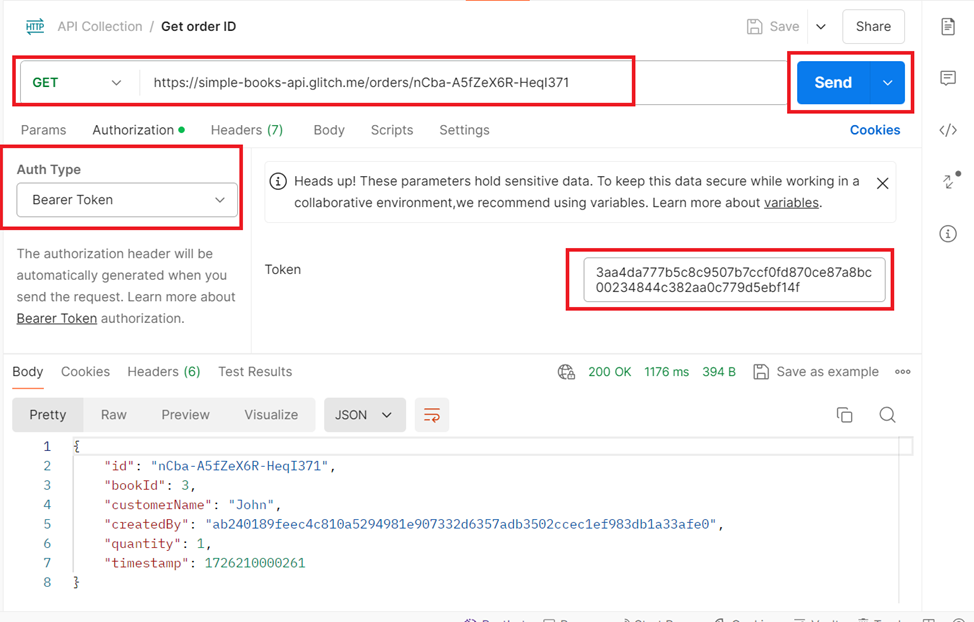Open the Cookies link
This screenshot has width=974, height=622.
coord(875,130)
